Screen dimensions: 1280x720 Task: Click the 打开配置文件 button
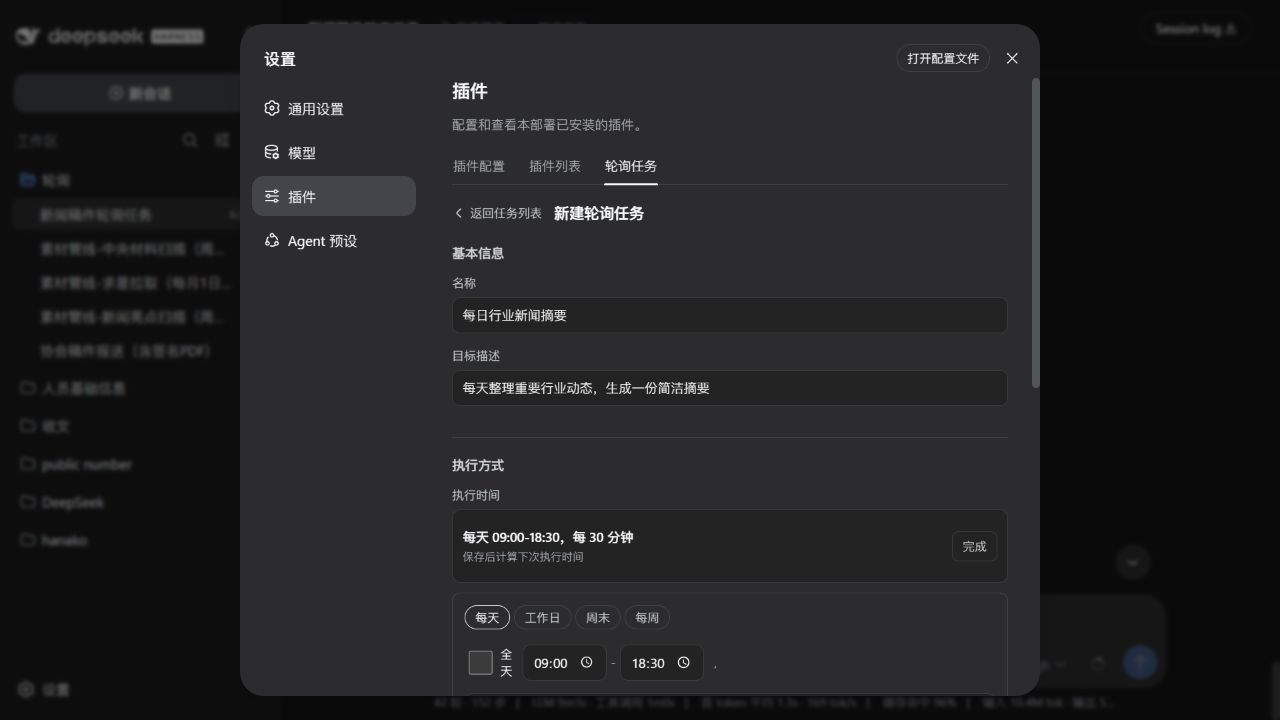click(x=943, y=58)
